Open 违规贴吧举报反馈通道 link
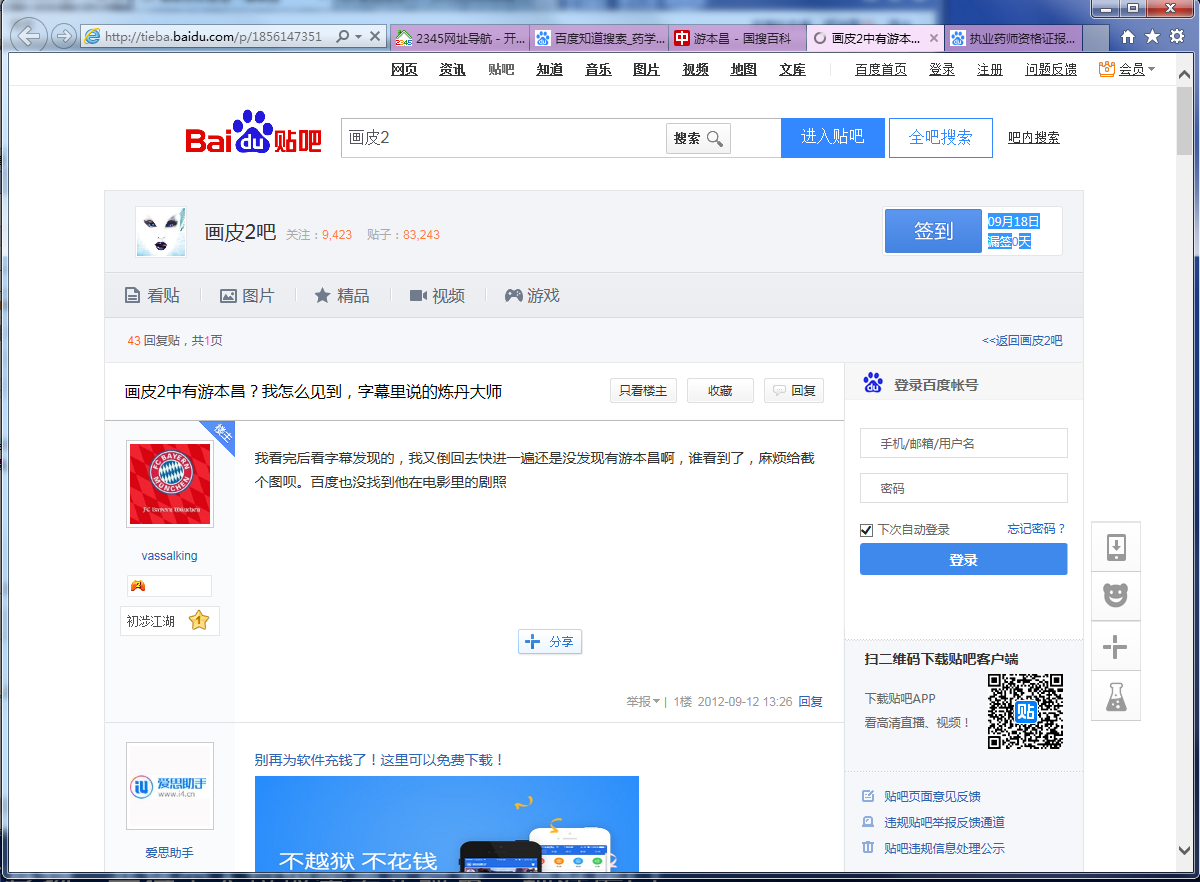Viewport: 1200px width, 882px height. pos(944,823)
